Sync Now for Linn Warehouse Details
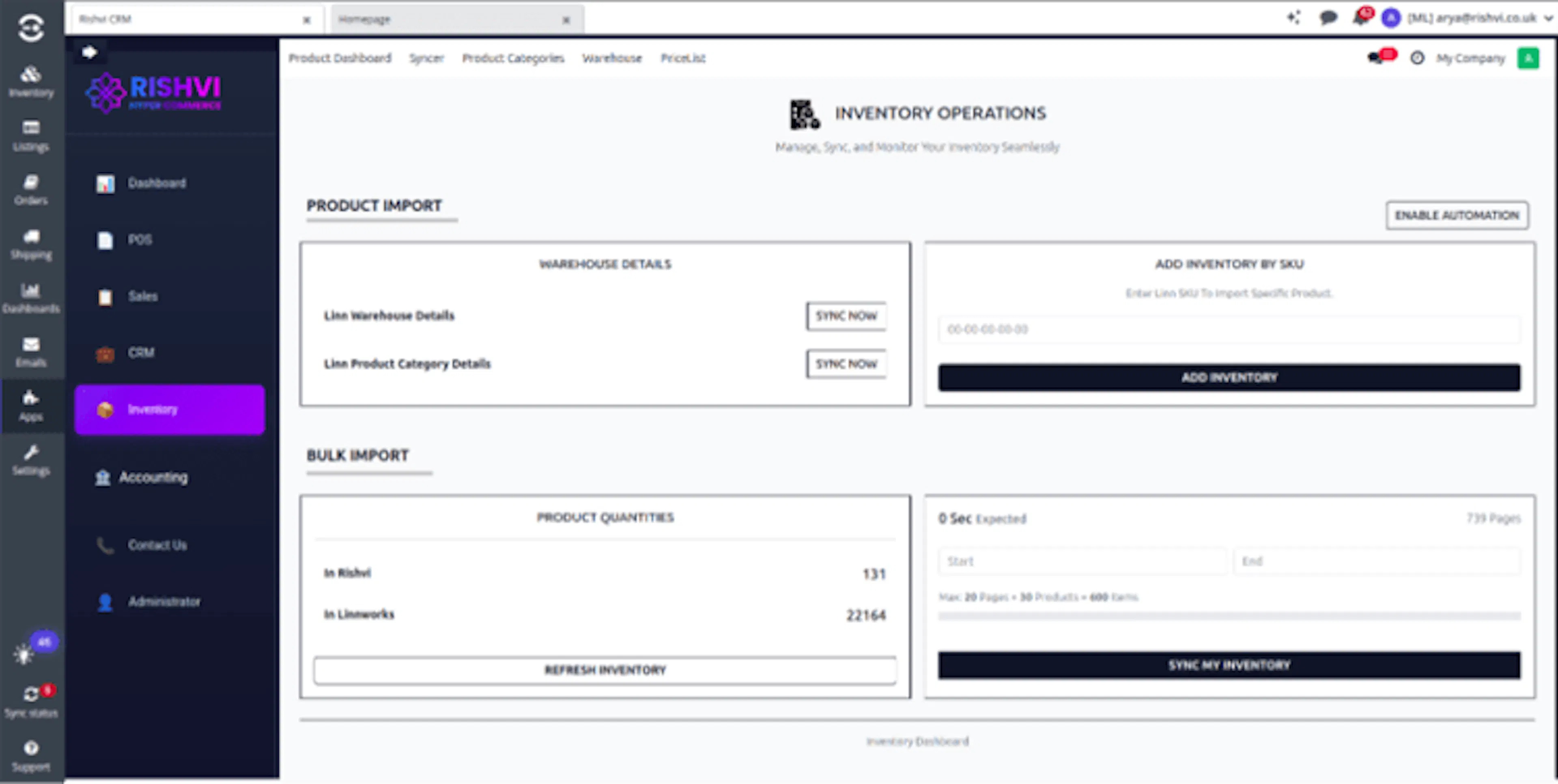This screenshot has width=1558, height=784. [846, 316]
